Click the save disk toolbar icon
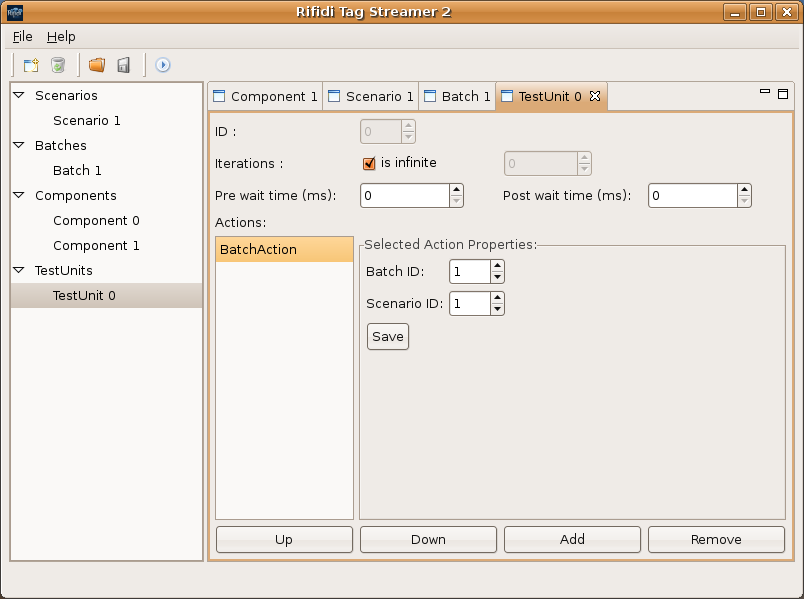The height and width of the screenshot is (599, 804). tap(124, 65)
